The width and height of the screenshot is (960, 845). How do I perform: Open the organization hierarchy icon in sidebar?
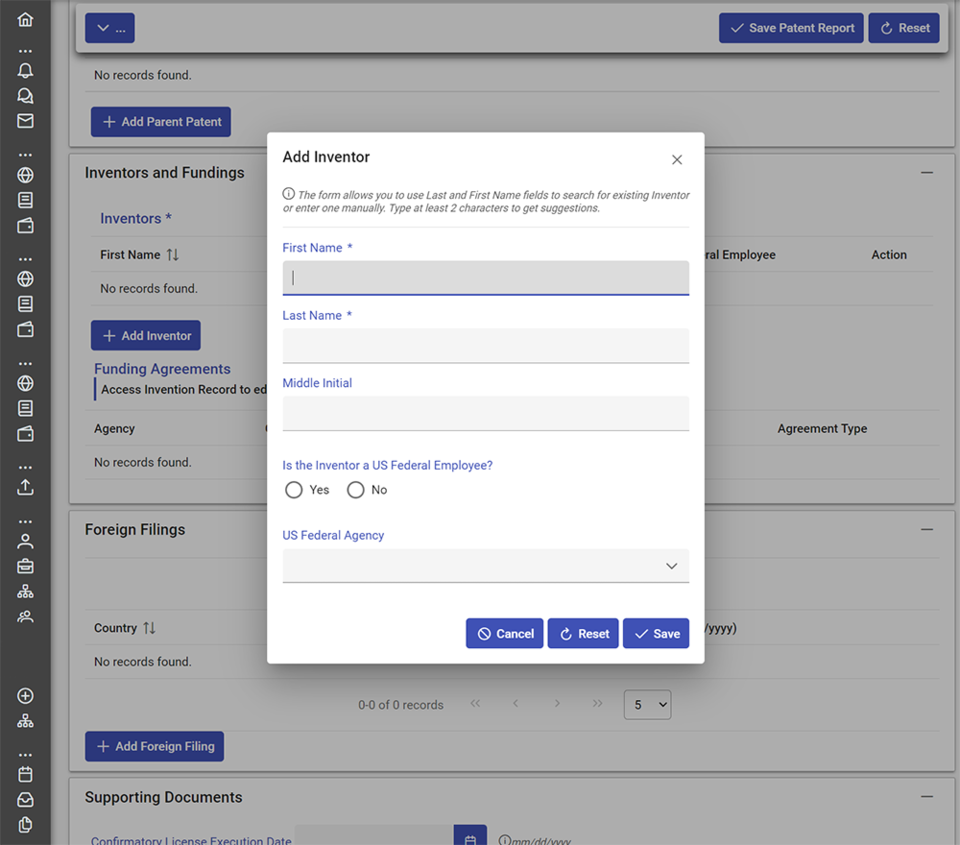(25, 590)
